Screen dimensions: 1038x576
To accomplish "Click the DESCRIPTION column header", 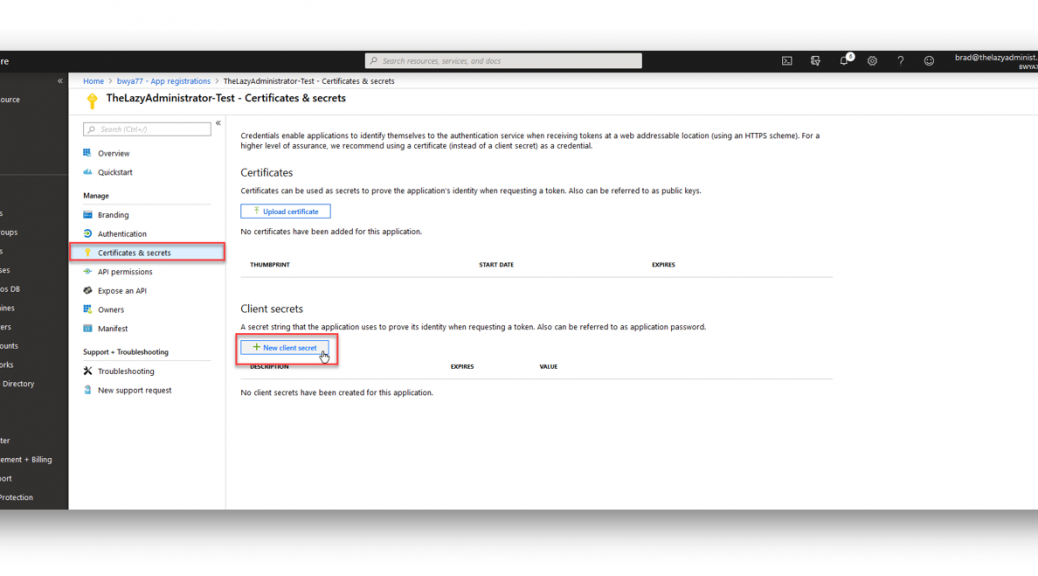I will (x=269, y=367).
